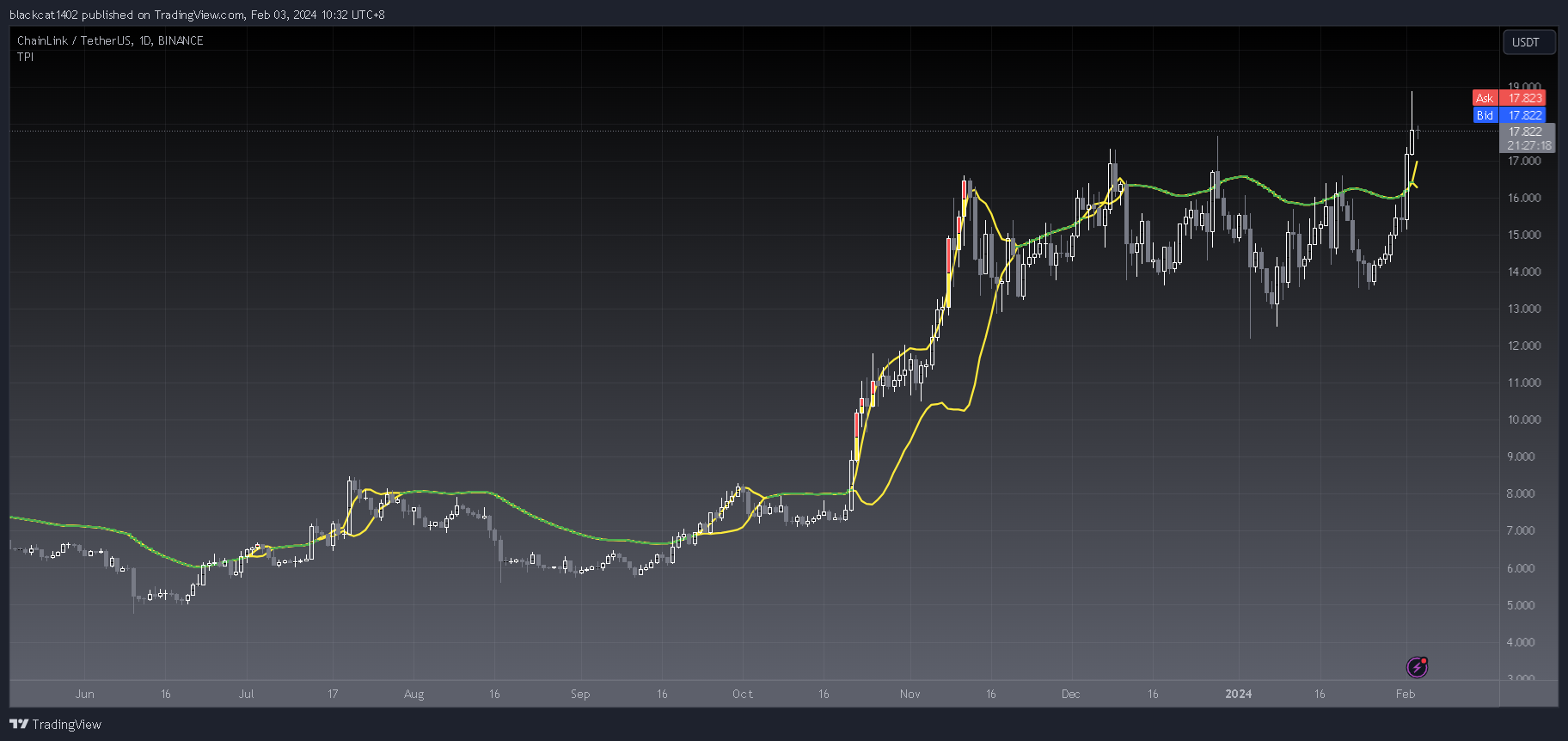Click the 14.000 price axis label
The height and width of the screenshot is (741, 1568).
click(1524, 272)
